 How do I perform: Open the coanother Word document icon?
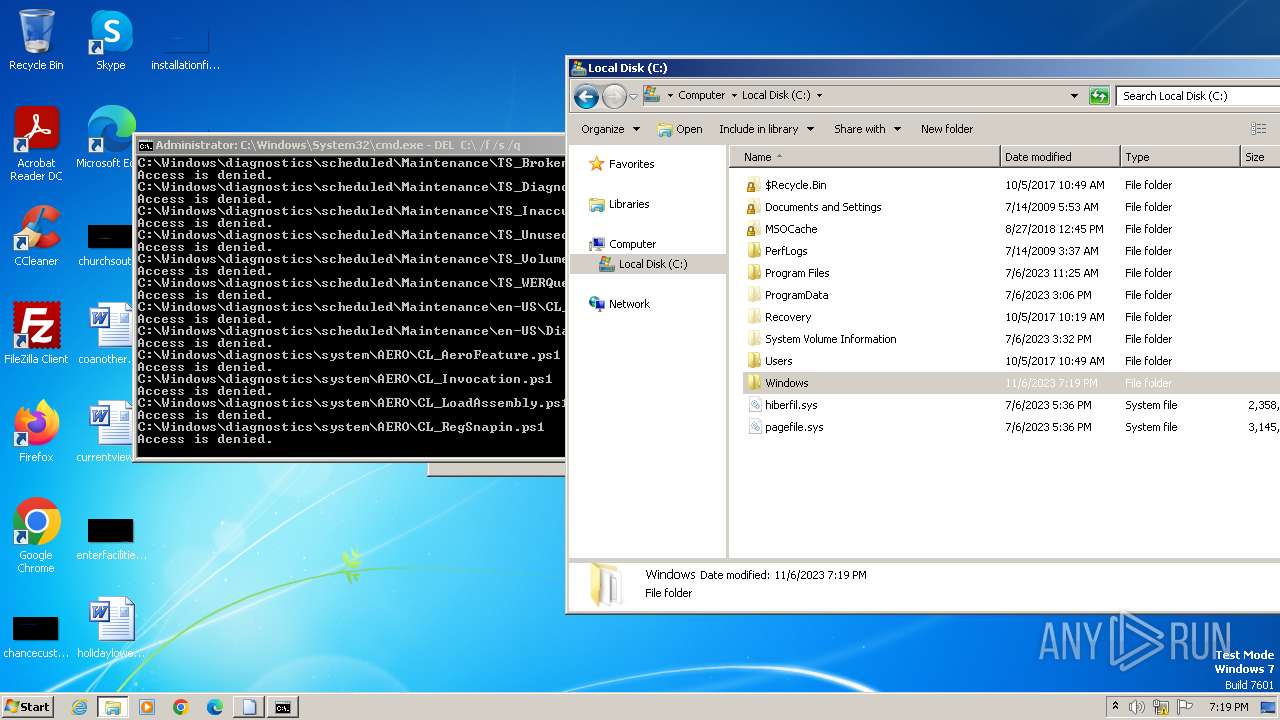pos(108,334)
